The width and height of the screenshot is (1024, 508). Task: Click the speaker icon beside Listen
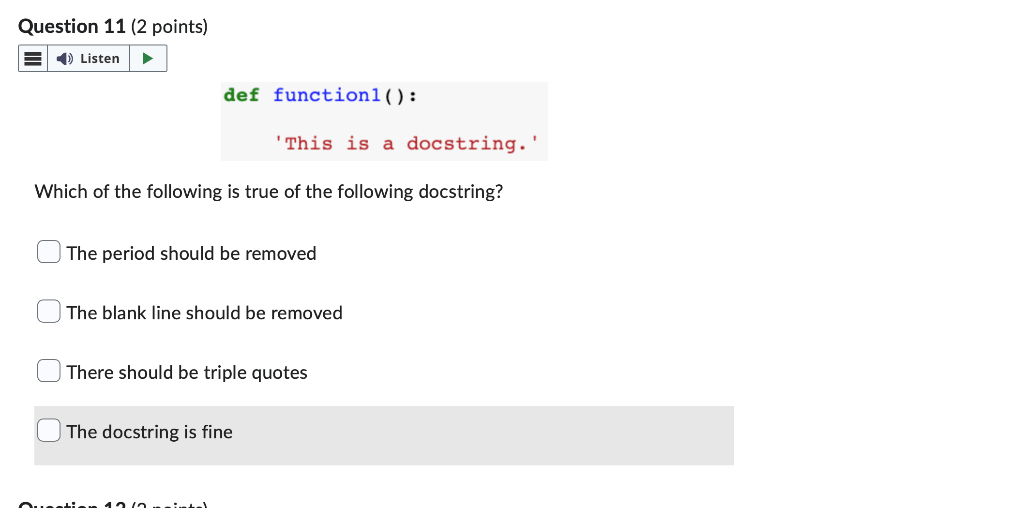(65, 59)
